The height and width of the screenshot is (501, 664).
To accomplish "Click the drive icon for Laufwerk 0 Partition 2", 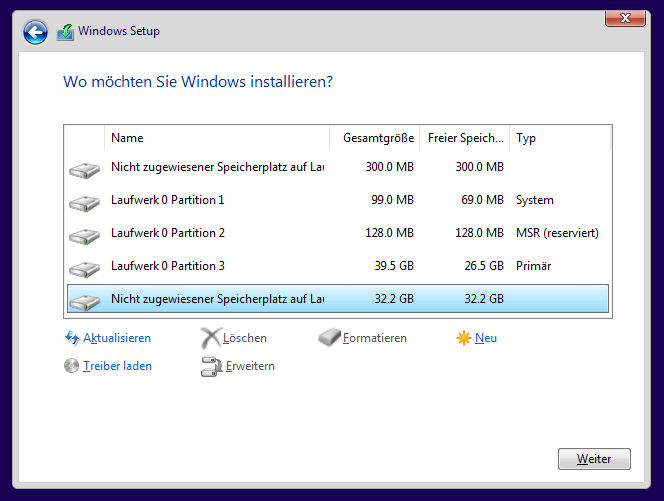I will [x=84, y=237].
